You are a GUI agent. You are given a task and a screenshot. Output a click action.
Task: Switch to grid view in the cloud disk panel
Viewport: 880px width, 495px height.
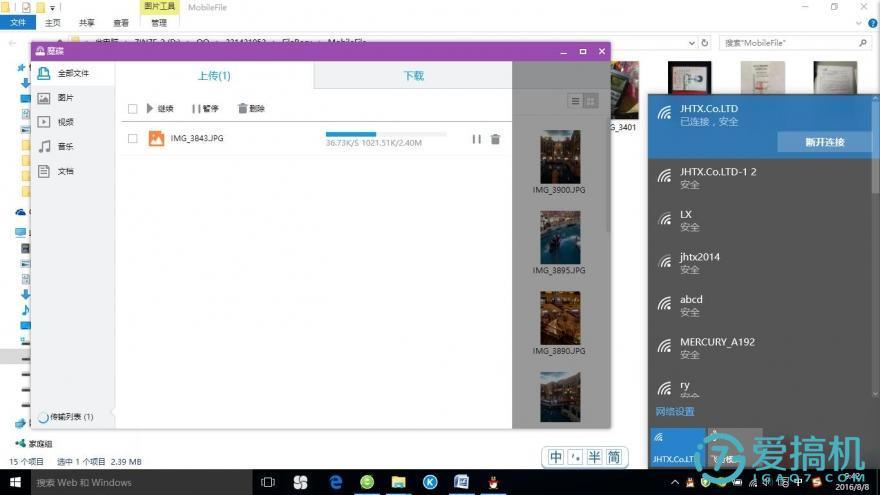coord(590,101)
